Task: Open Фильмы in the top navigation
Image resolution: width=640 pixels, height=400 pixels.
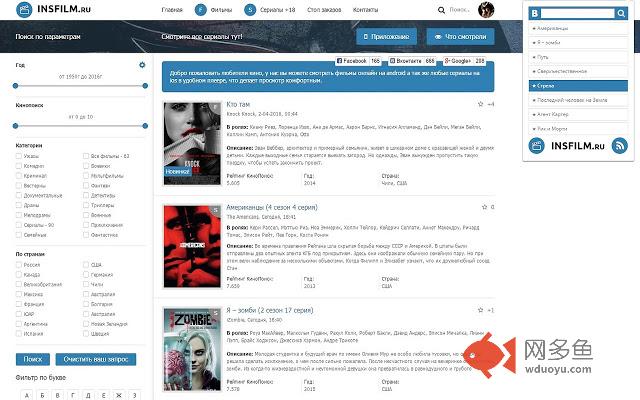Action: click(221, 10)
